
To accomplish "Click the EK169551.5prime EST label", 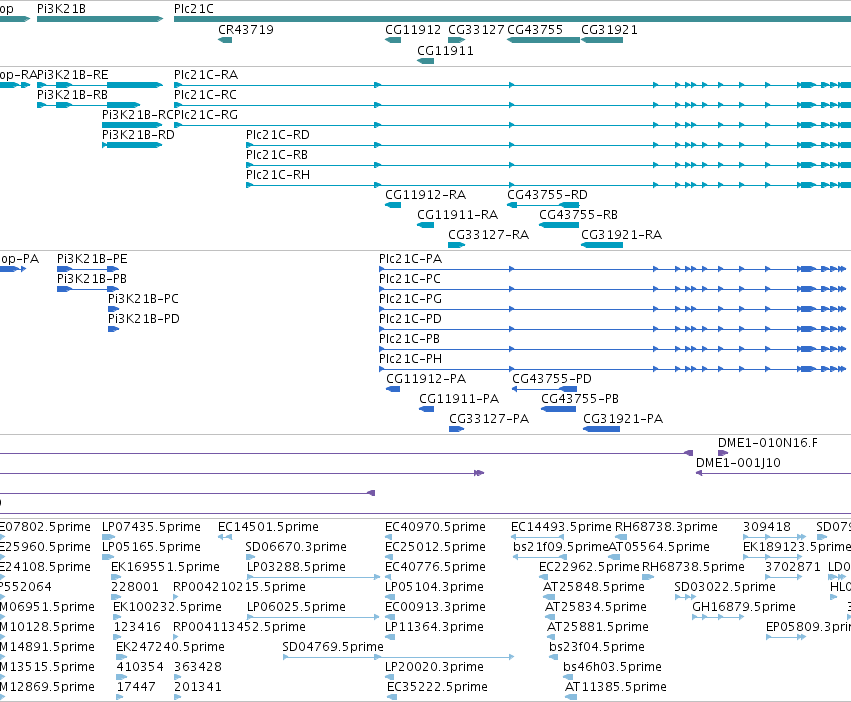I will click(x=166, y=567).
